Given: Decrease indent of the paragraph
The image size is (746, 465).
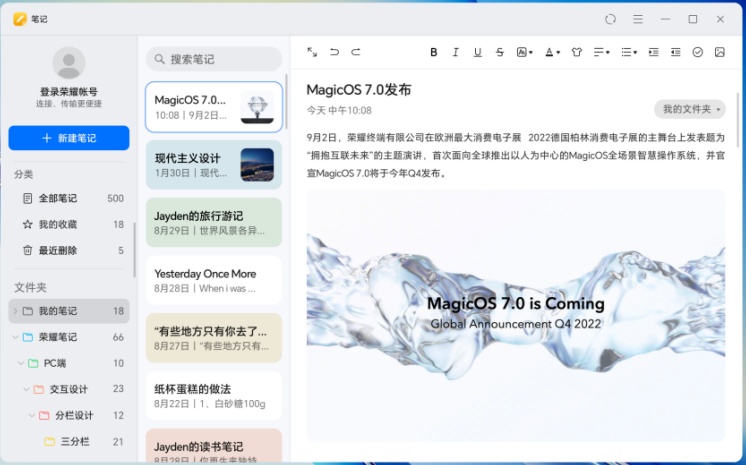Looking at the screenshot, I should point(676,52).
